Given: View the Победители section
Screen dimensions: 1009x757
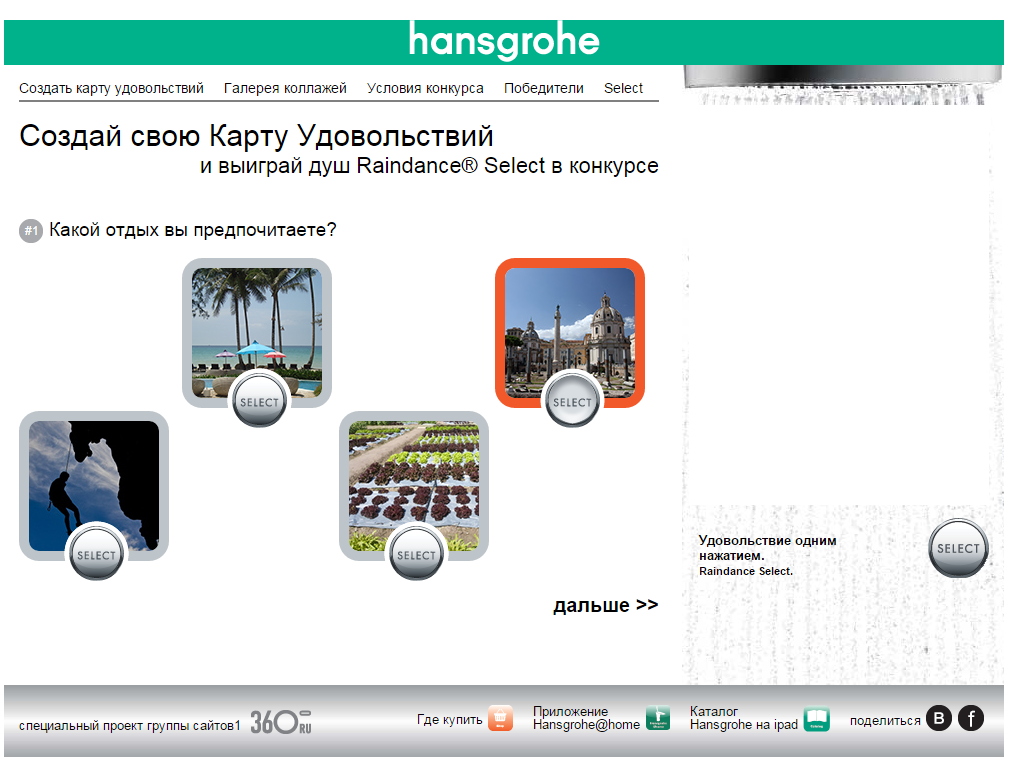Looking at the screenshot, I should pyautogui.click(x=543, y=88).
